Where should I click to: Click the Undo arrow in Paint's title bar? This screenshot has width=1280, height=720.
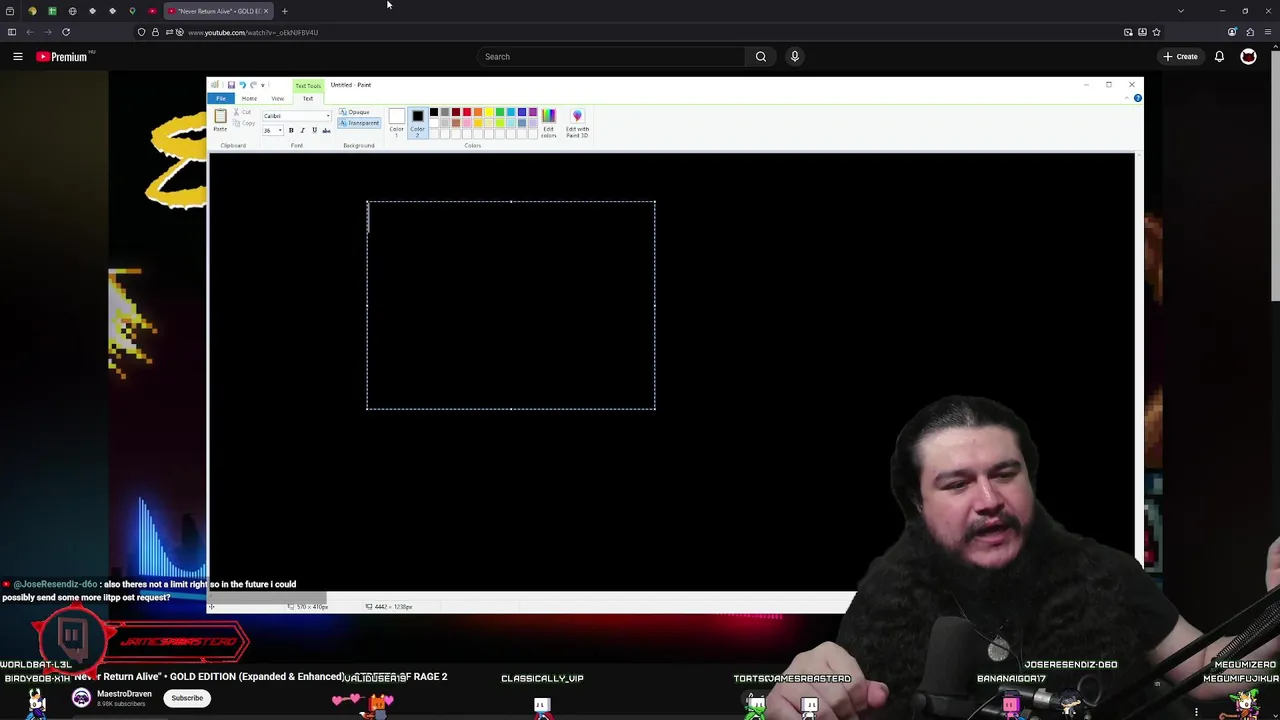click(x=242, y=85)
